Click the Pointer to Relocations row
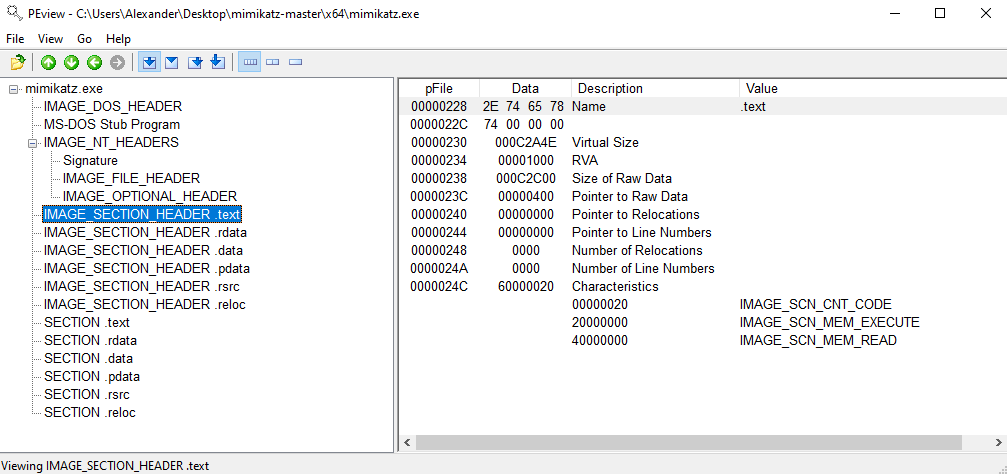 [x=703, y=215]
